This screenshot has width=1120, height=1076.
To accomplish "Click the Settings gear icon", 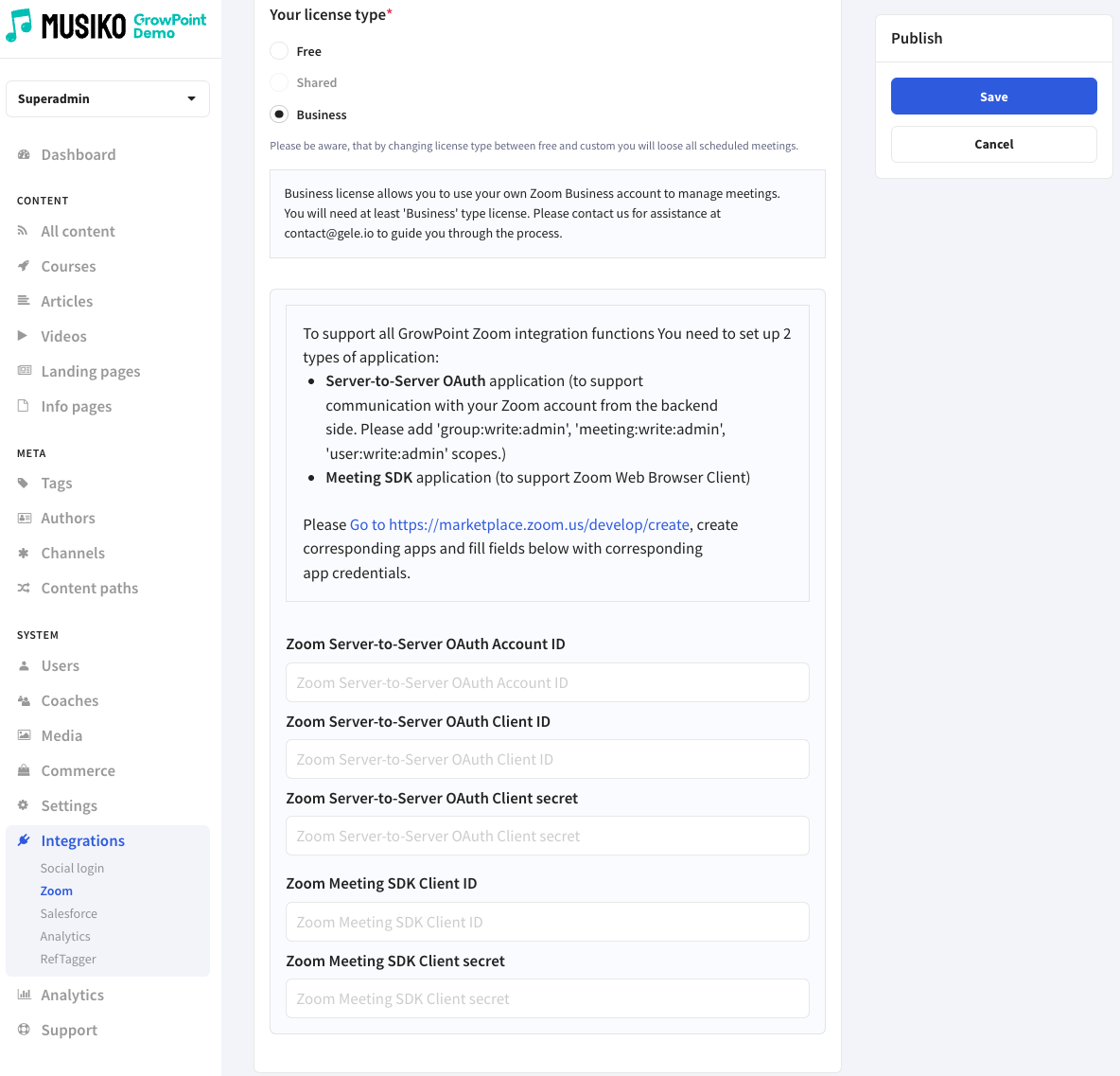I will (x=24, y=806).
